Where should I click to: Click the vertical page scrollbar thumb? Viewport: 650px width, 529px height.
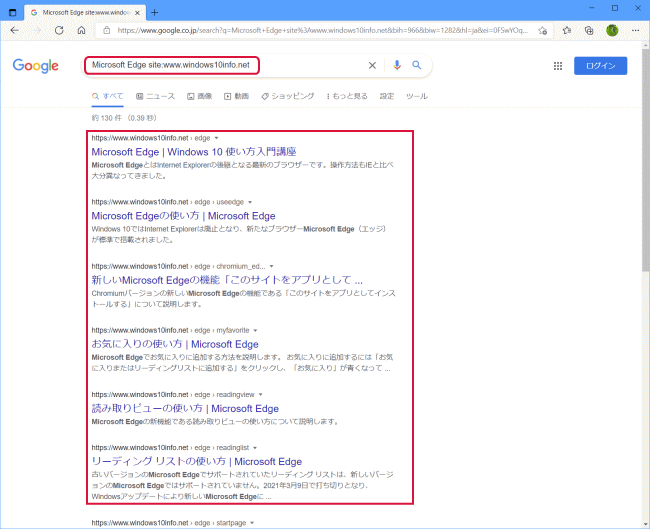[x=645, y=160]
